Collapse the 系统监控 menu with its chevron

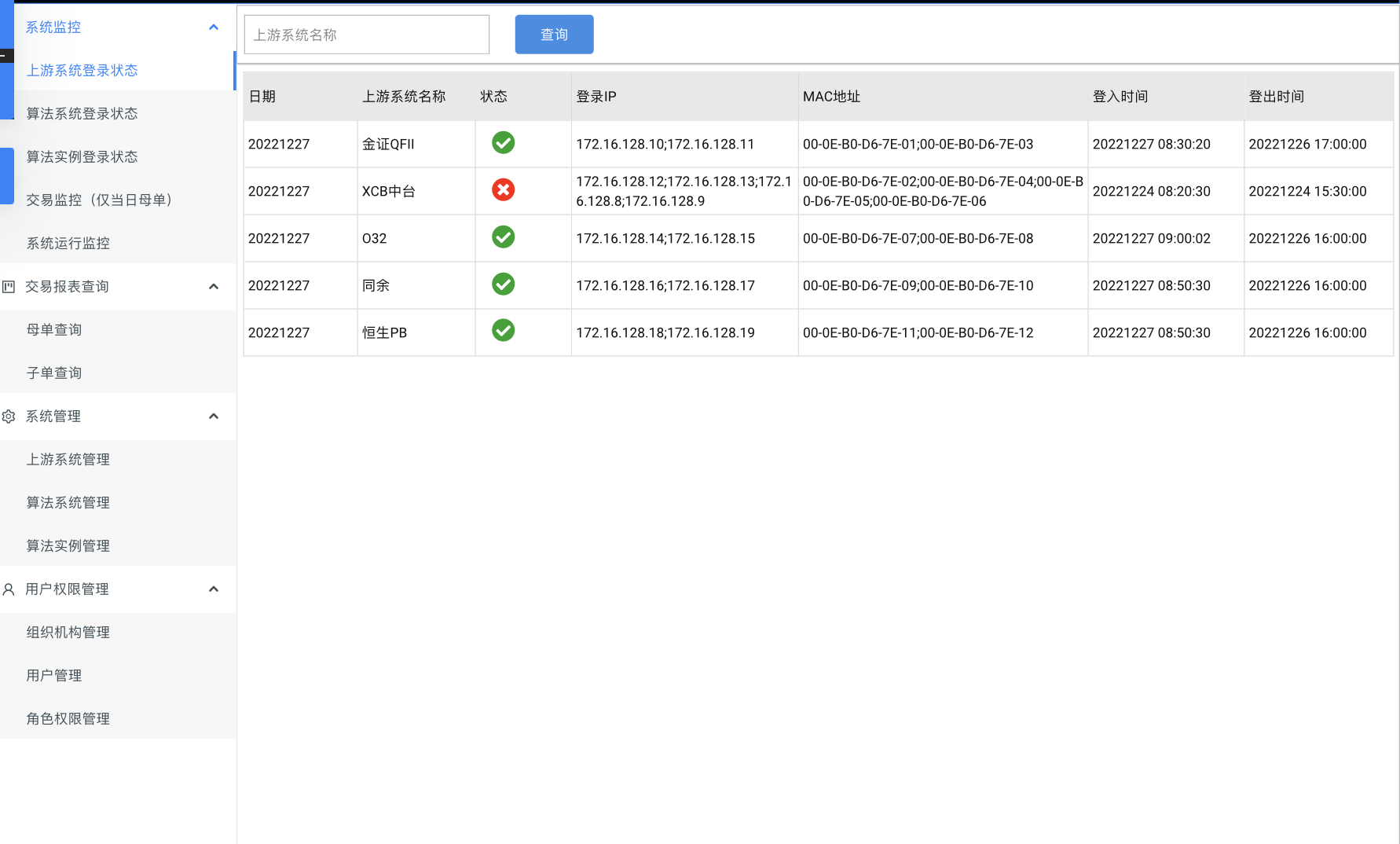click(214, 28)
